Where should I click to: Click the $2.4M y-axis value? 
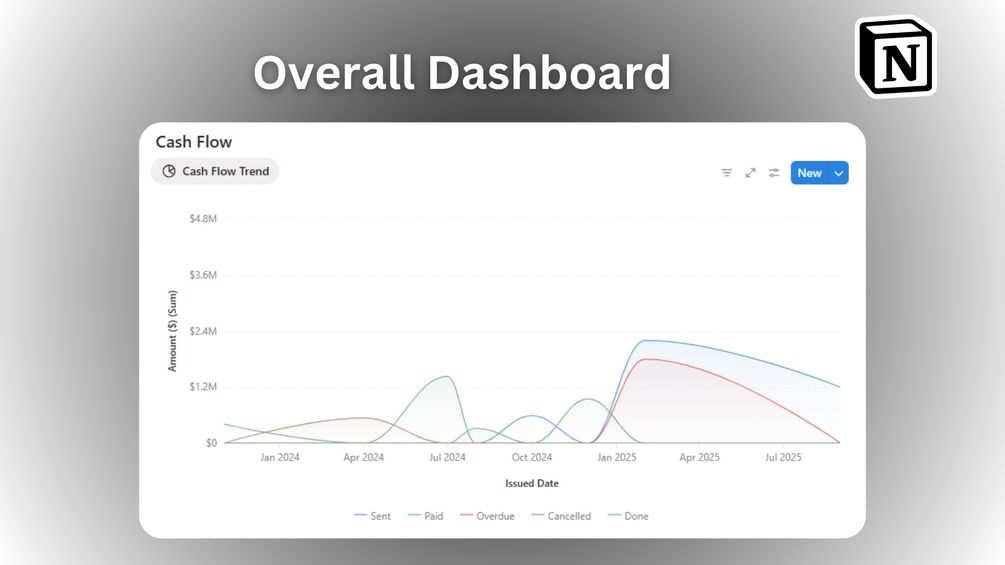(x=203, y=331)
